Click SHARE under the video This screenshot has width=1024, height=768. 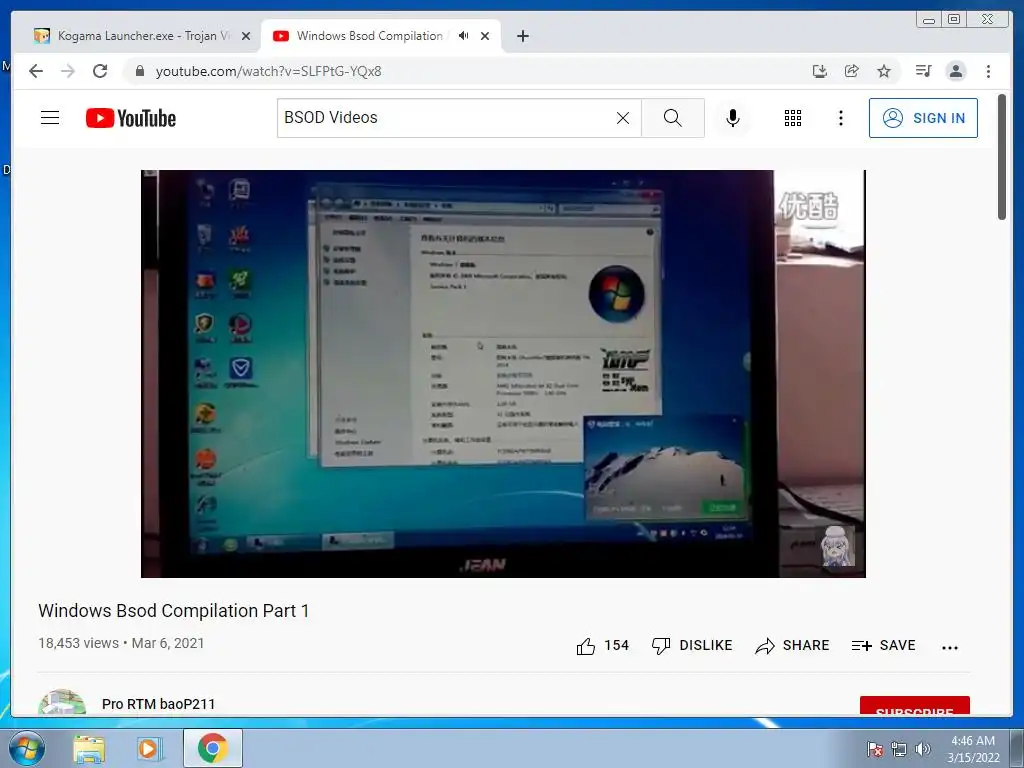[x=792, y=646]
